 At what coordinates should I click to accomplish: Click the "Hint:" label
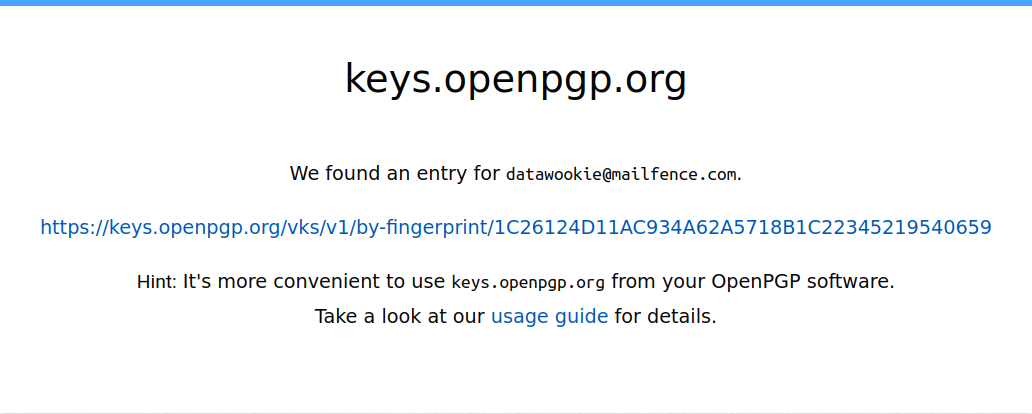[157, 282]
